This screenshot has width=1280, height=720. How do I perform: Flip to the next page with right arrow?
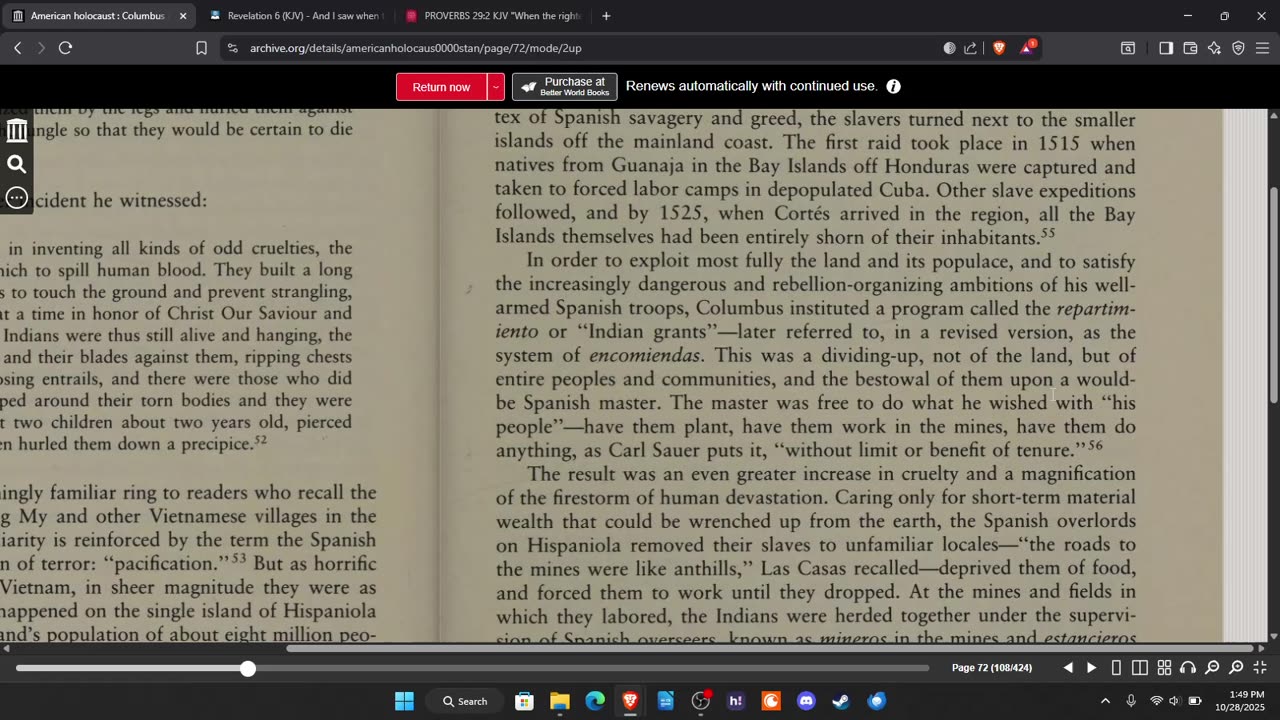pyautogui.click(x=1092, y=668)
